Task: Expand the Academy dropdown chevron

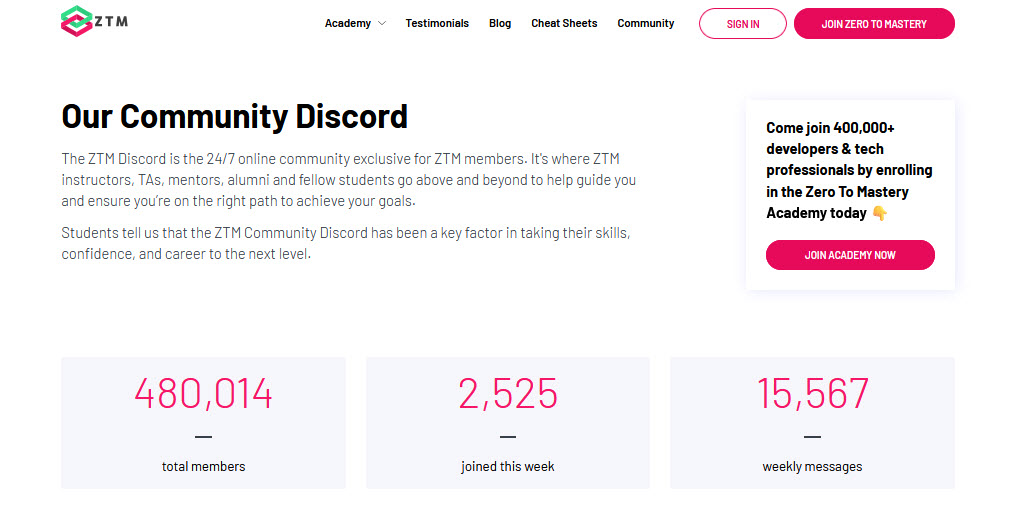Action: [x=382, y=23]
